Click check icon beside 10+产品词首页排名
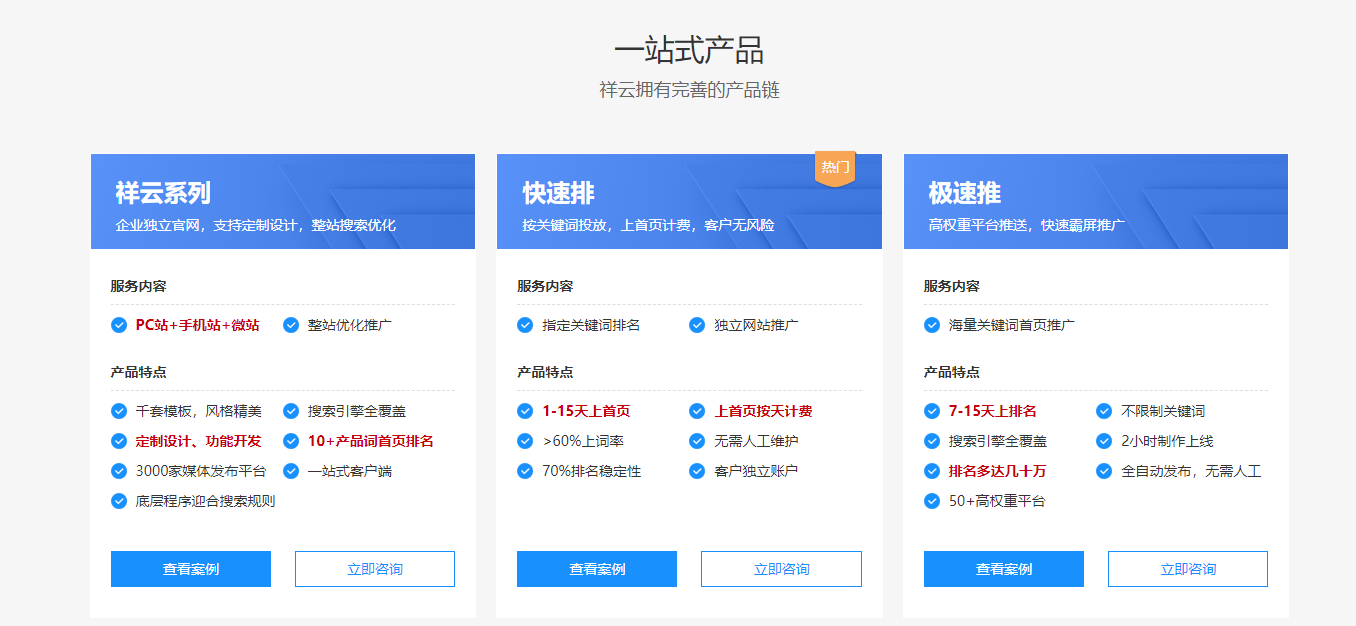Viewport: 1356px width, 626px height. point(291,441)
